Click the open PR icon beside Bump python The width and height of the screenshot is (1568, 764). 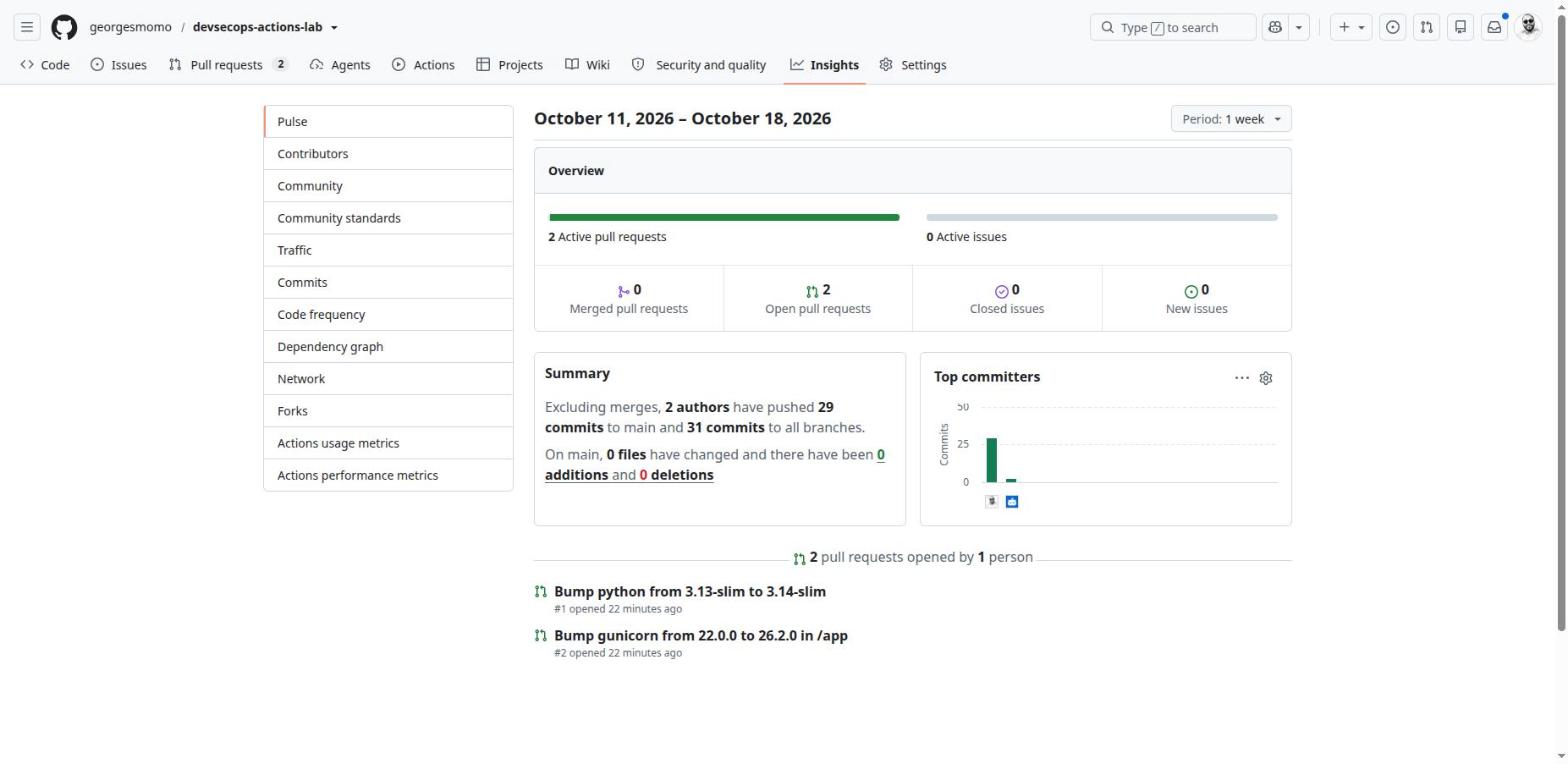(541, 592)
